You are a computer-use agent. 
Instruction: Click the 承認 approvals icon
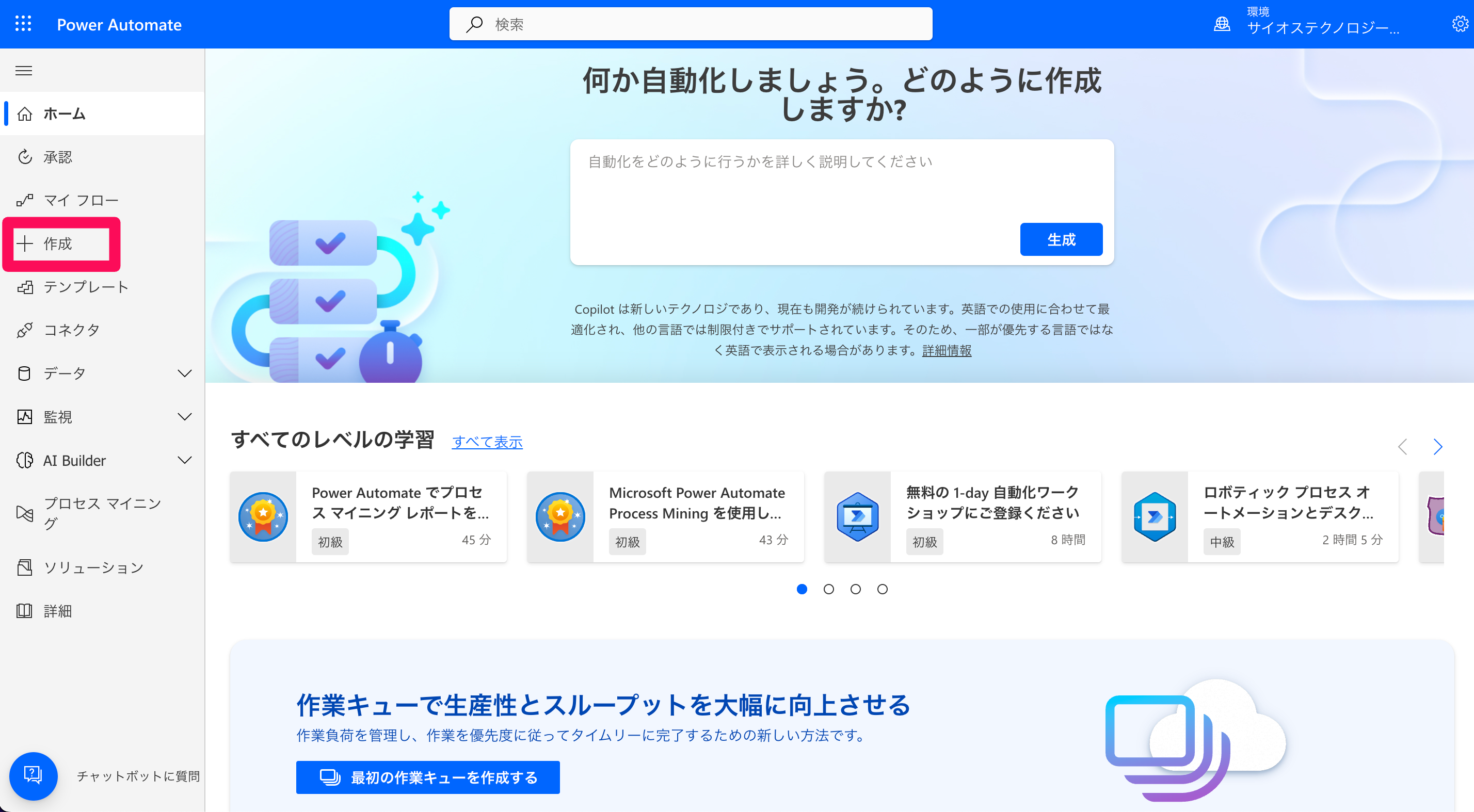coord(25,157)
